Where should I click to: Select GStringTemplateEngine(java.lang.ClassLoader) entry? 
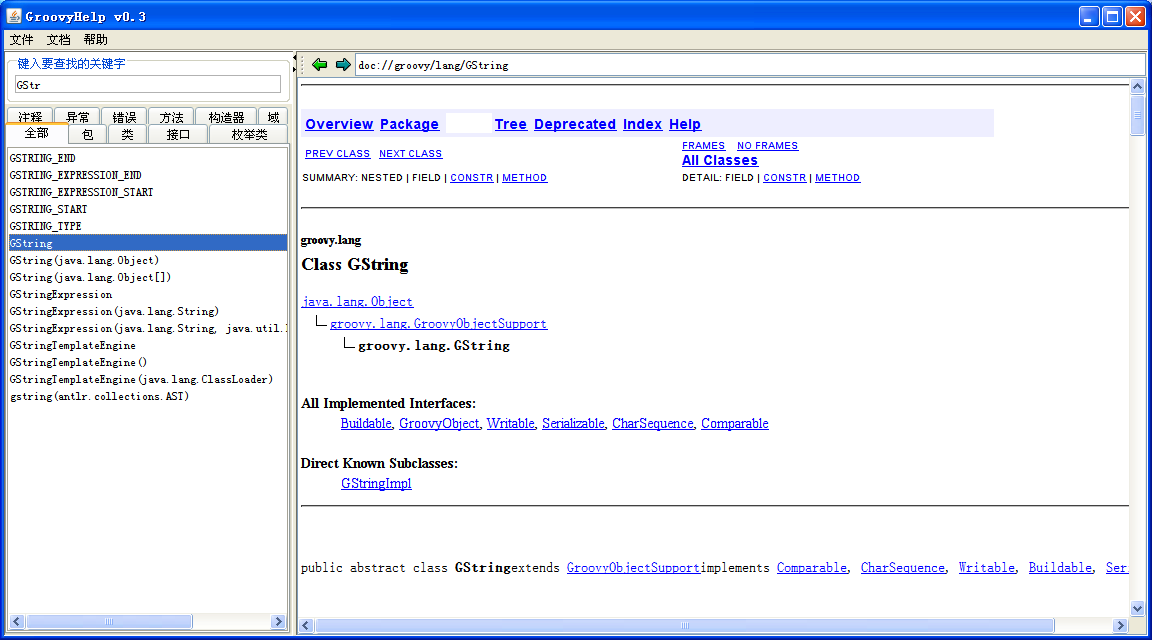pos(147,378)
